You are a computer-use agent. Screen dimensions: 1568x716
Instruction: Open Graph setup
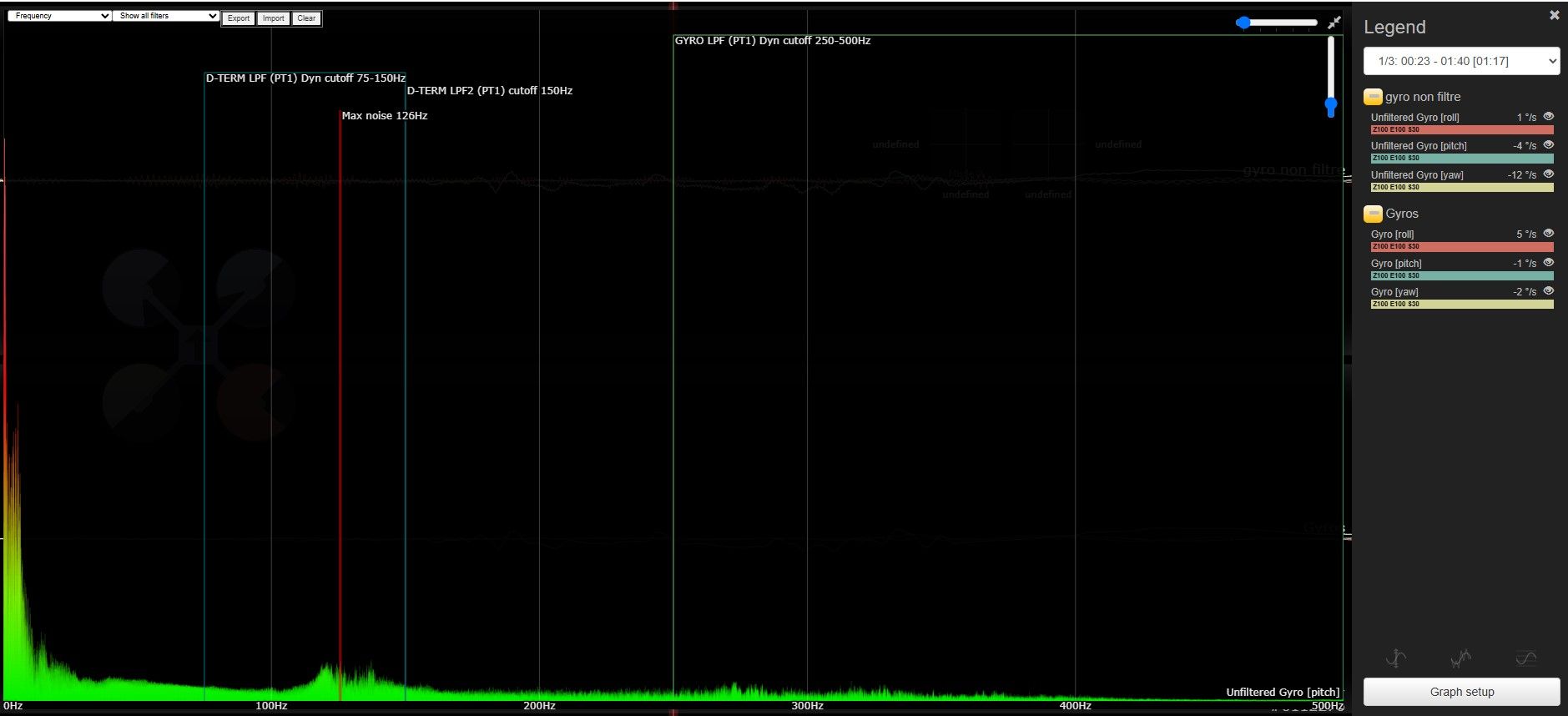[1461, 692]
